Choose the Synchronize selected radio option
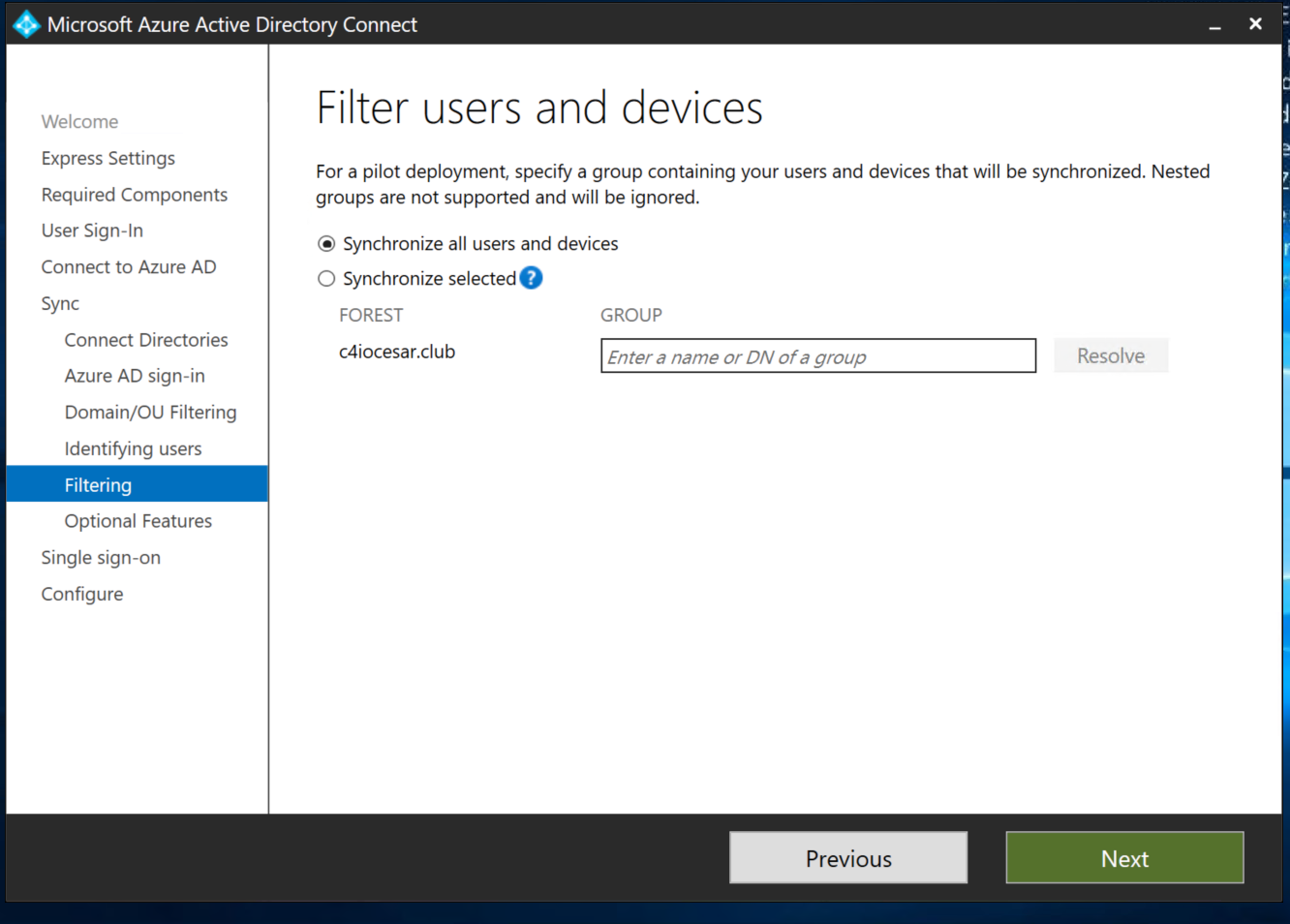This screenshot has width=1290, height=924. (x=327, y=279)
